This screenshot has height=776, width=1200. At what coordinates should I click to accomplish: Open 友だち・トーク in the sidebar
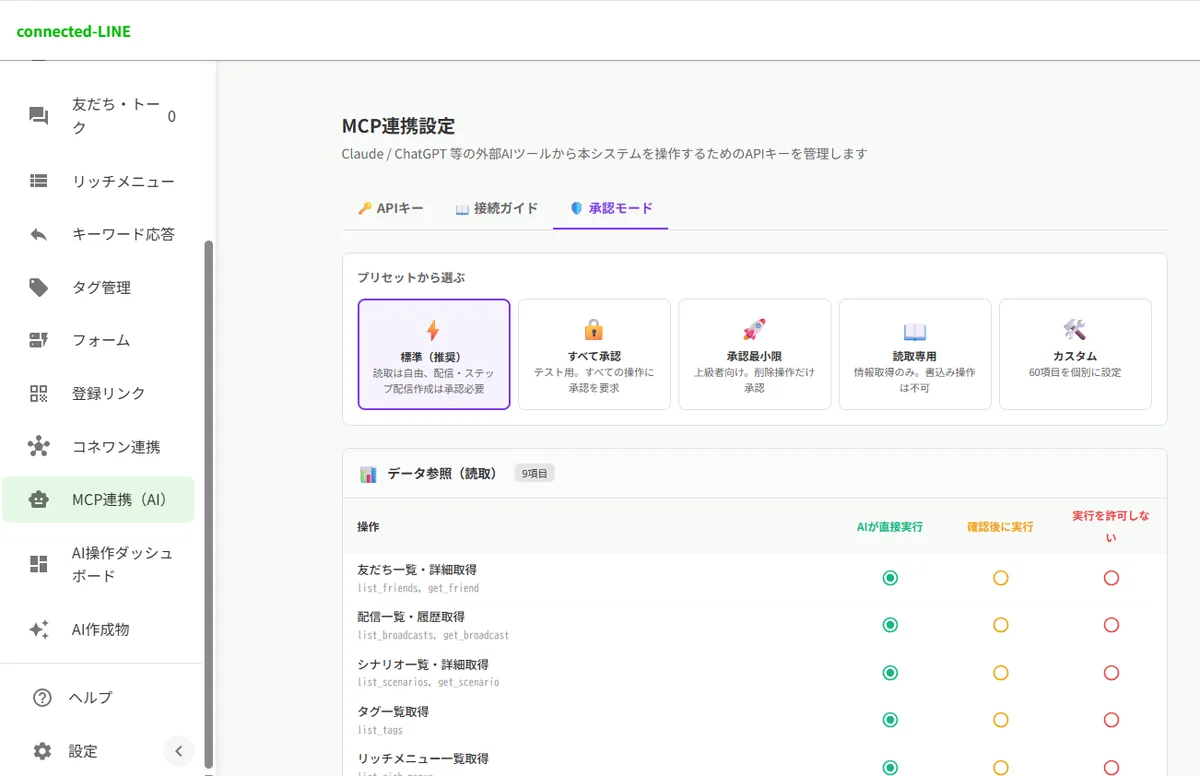[98, 116]
